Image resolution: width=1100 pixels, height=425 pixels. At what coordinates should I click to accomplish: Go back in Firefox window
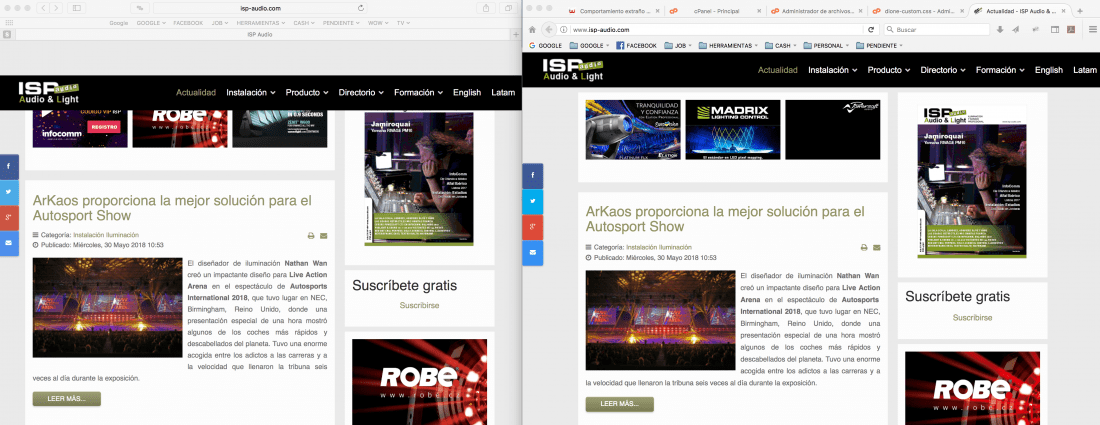548,29
